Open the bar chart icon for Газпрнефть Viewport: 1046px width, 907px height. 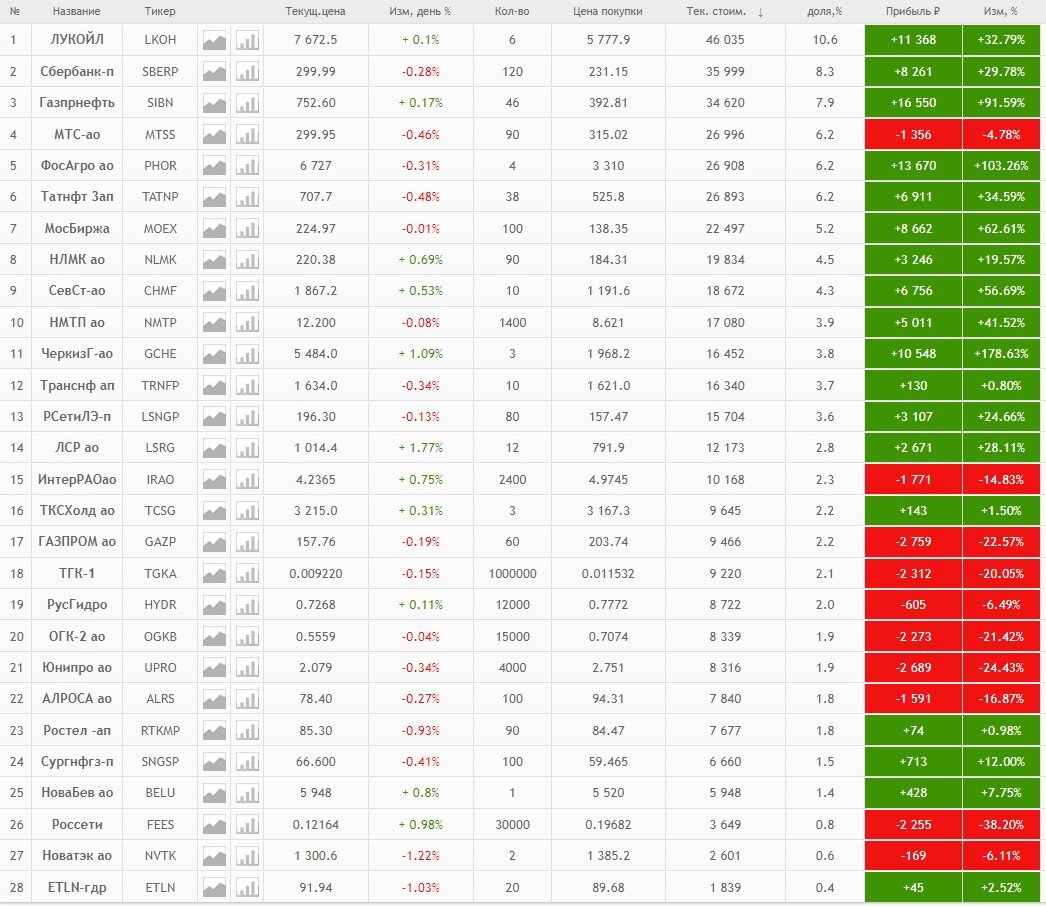pyautogui.click(x=247, y=103)
